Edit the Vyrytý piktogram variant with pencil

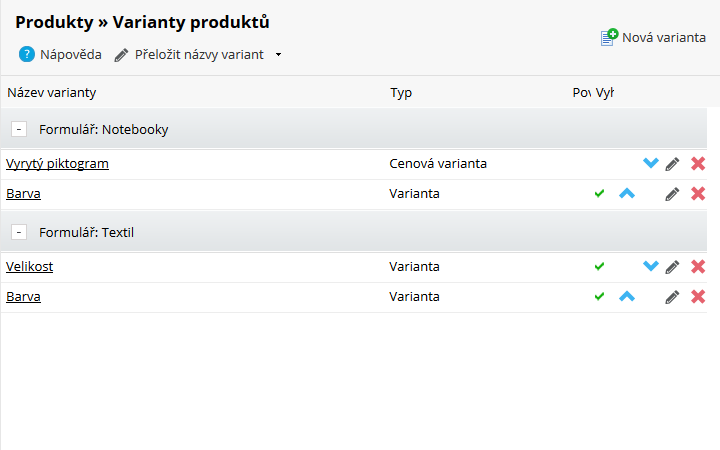click(672, 164)
